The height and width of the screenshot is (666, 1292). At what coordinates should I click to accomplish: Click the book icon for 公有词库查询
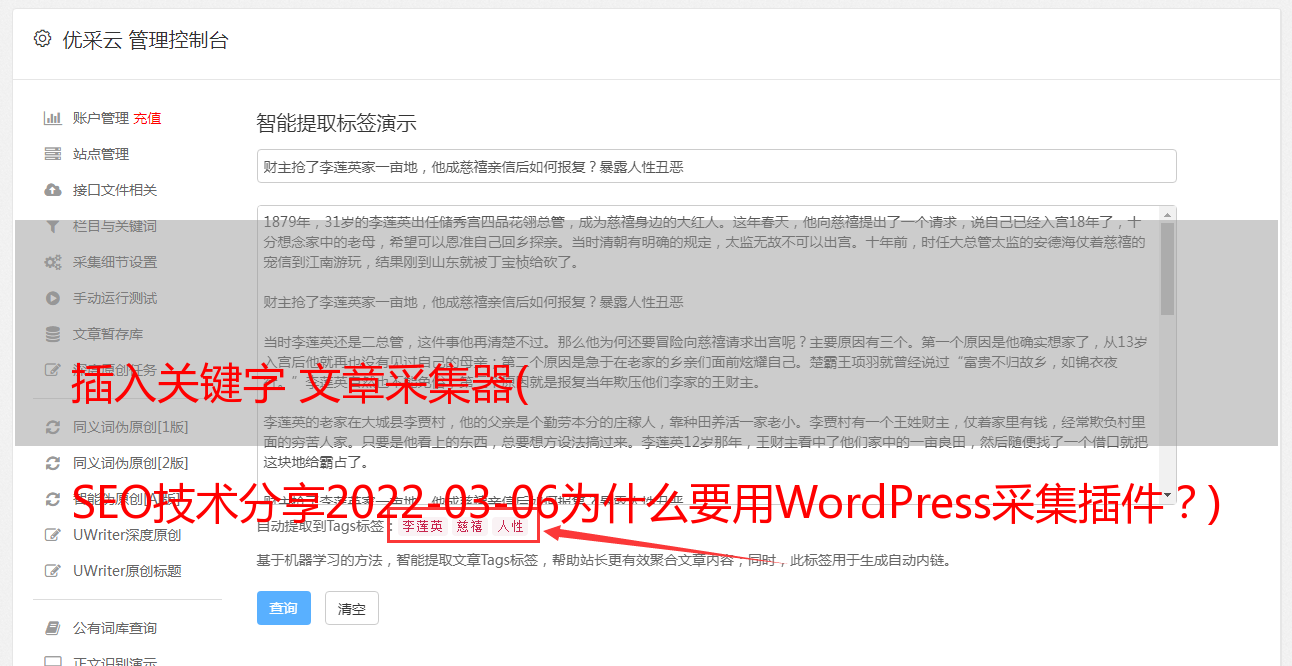click(53, 628)
